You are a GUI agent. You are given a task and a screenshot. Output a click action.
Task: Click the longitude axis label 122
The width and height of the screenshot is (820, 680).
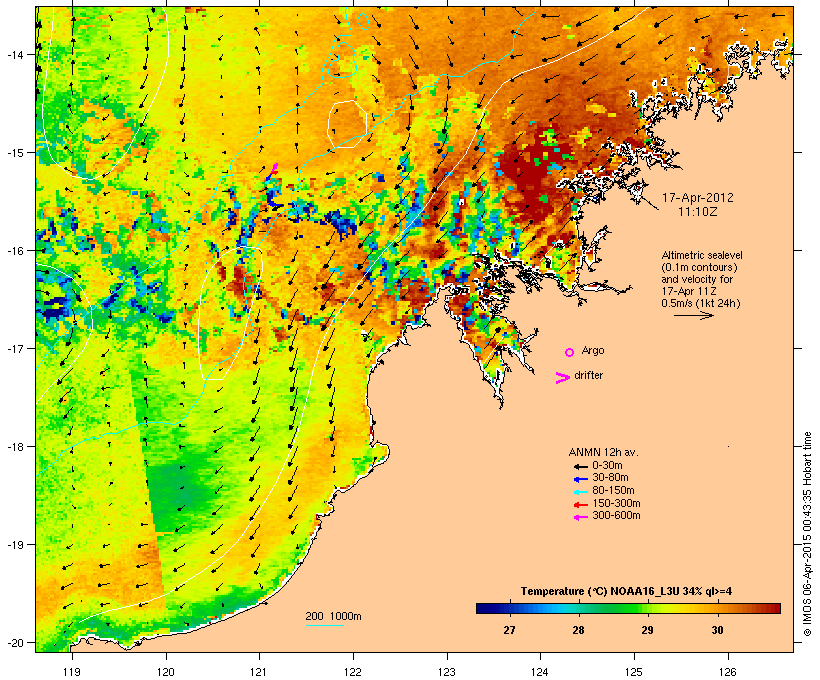(x=353, y=672)
